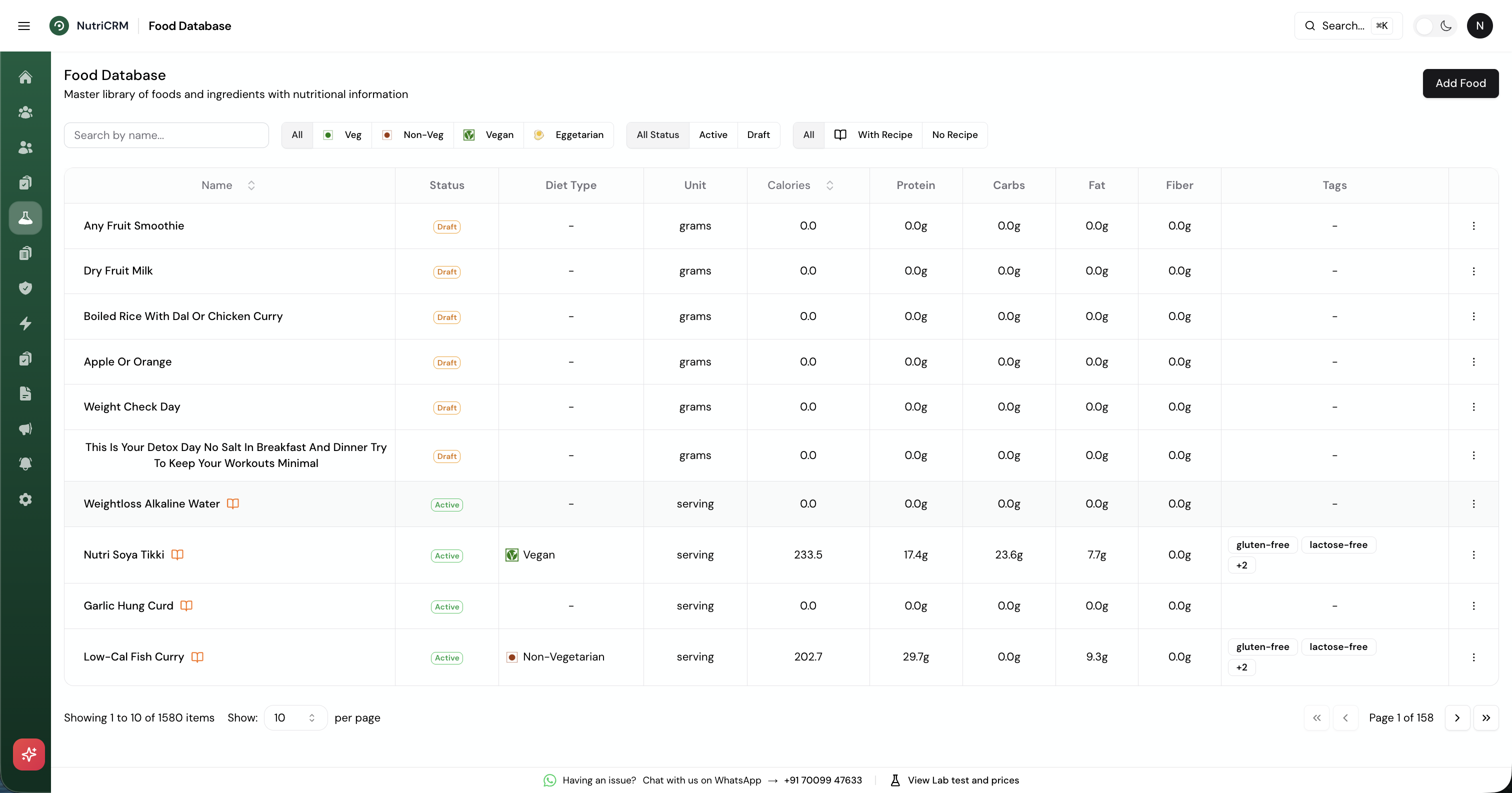This screenshot has width=1512, height=793.
Task: Click the user avatar N
Action: [1479, 26]
